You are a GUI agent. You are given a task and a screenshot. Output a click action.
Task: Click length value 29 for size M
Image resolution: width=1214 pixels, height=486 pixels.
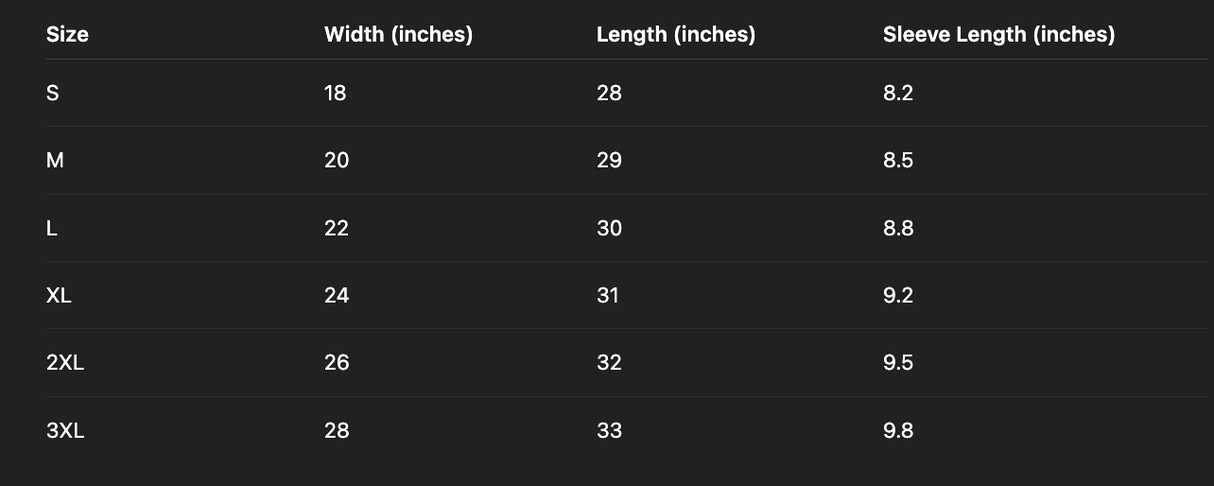(x=609, y=160)
